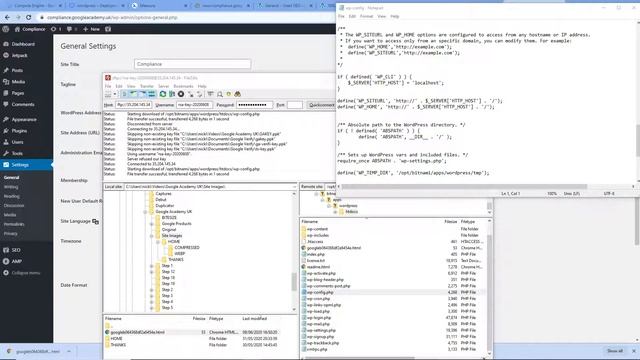Sort remote list by Filesize column
The image size is (640, 360).
[451, 222]
